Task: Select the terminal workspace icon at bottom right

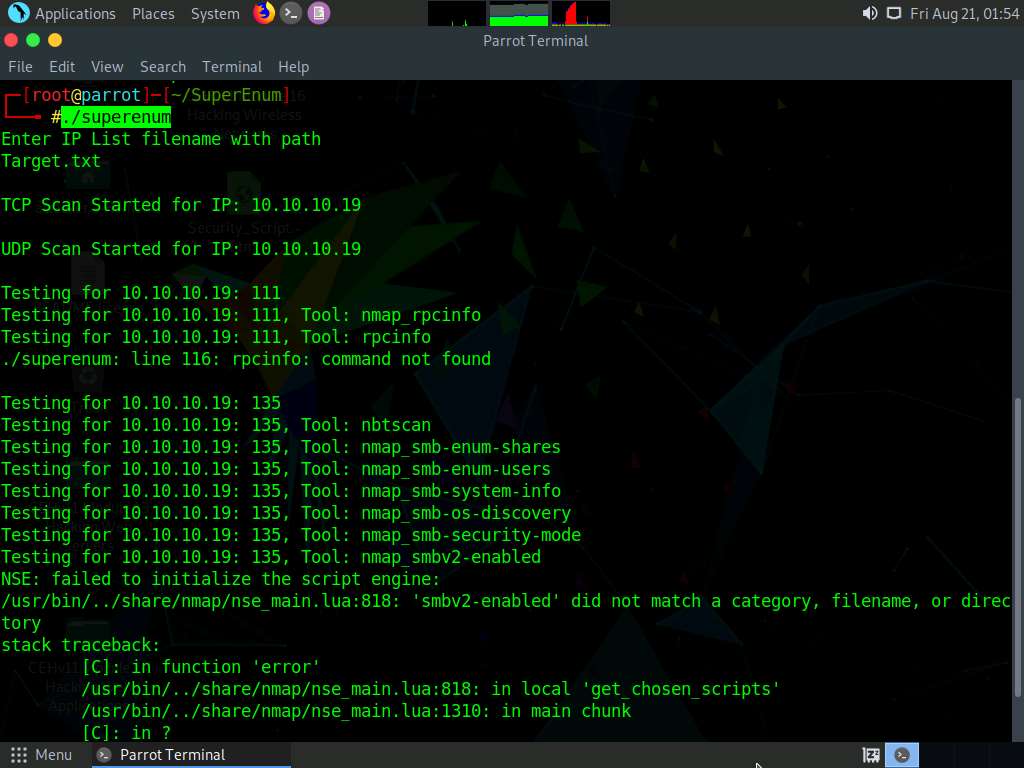Action: click(x=902, y=755)
